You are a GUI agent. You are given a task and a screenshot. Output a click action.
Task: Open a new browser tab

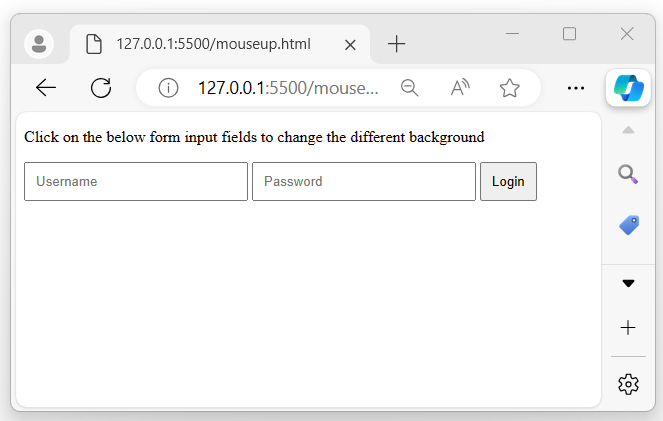[397, 44]
